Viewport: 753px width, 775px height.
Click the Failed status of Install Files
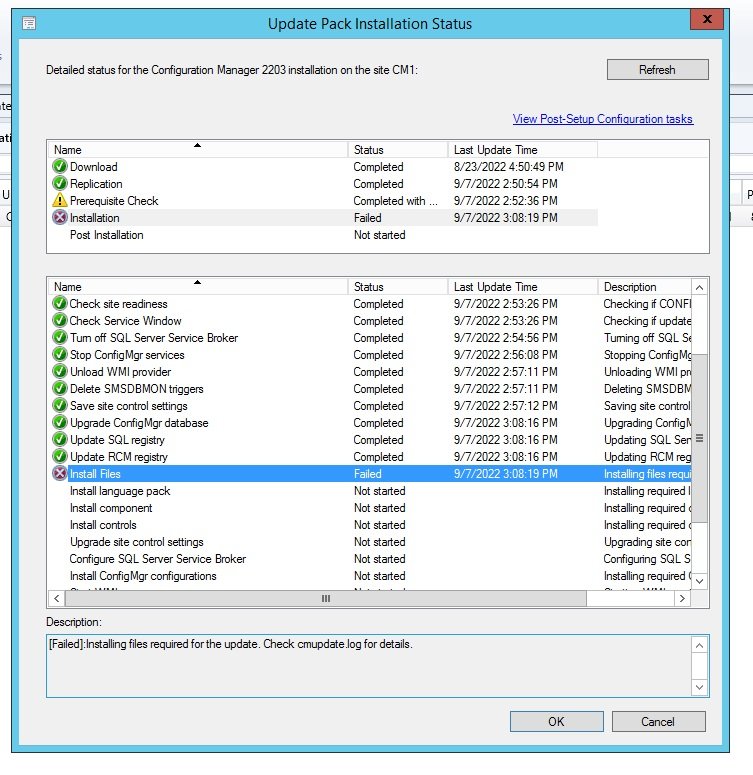(x=367, y=474)
